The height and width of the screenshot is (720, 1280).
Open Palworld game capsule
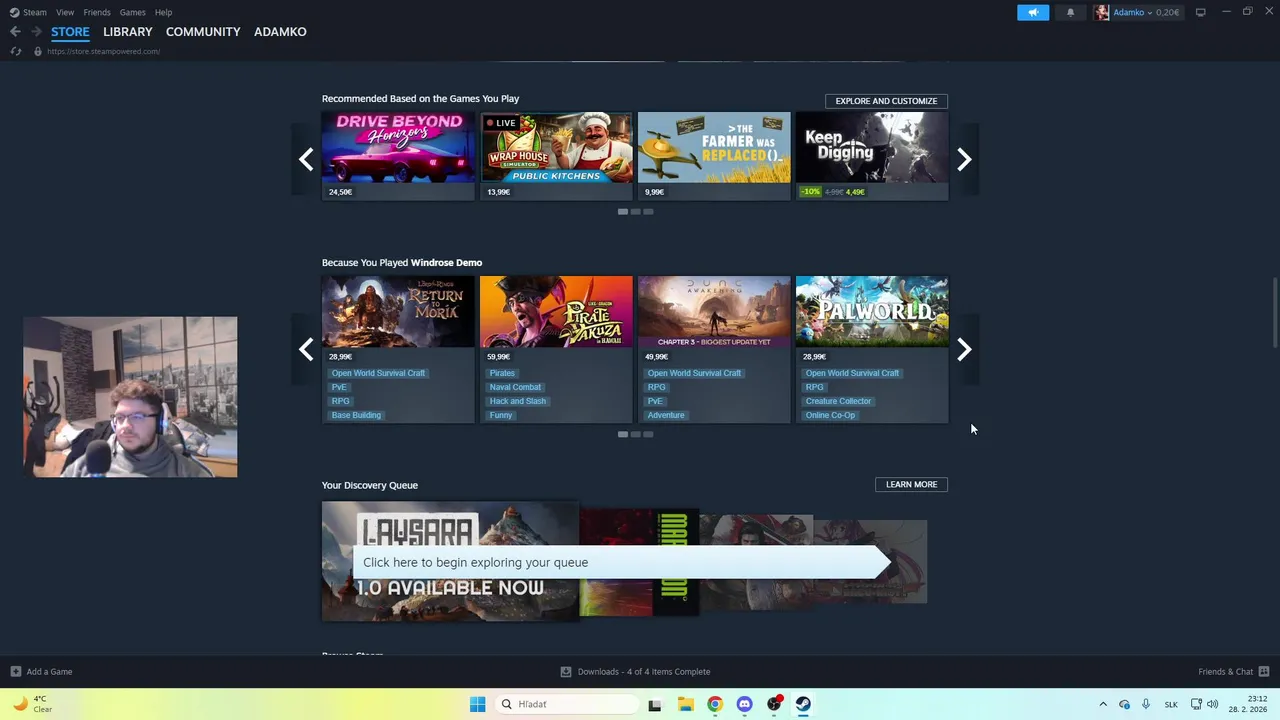point(872,349)
